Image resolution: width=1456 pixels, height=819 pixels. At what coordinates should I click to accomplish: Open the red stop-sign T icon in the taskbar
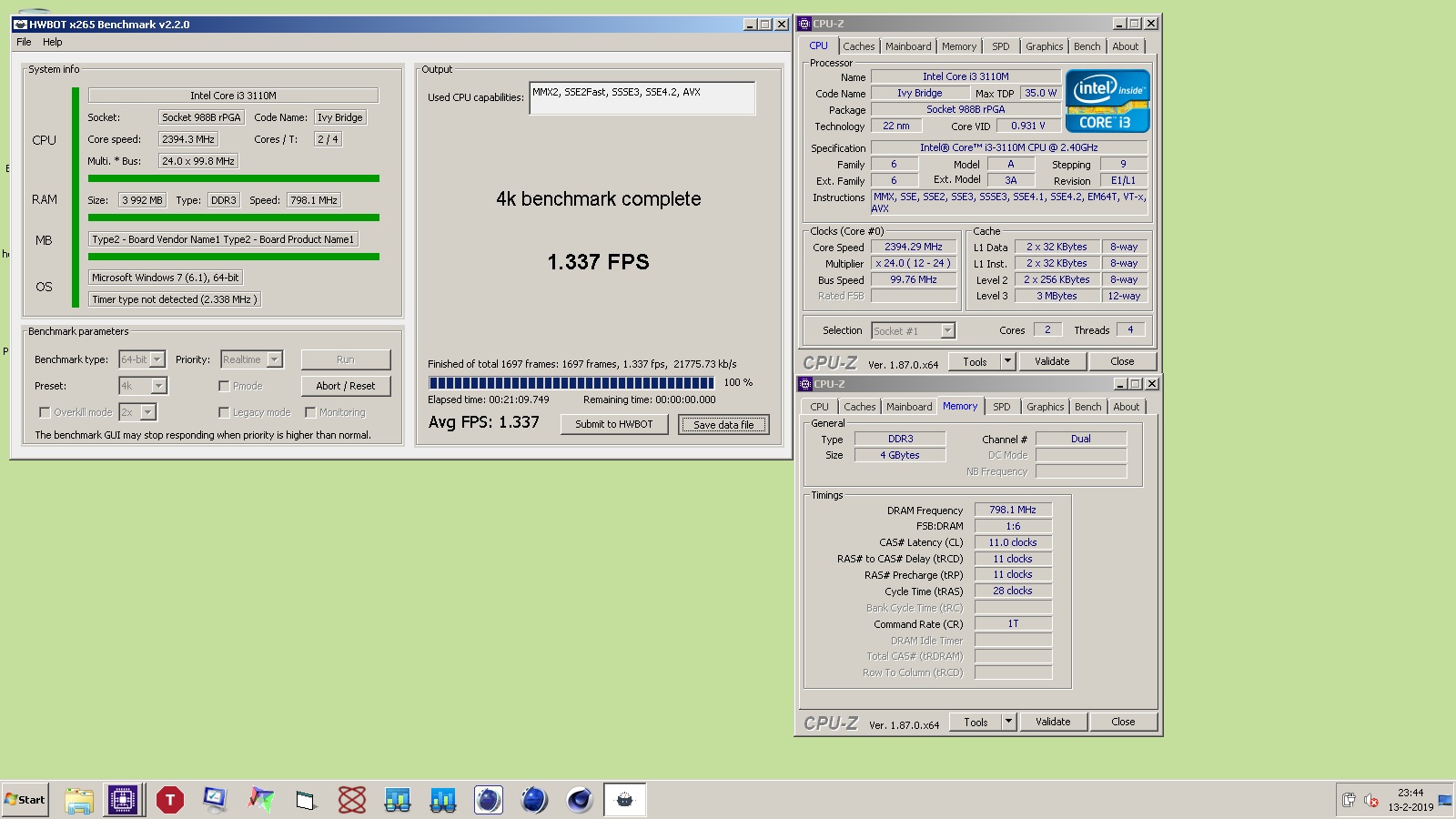pyautogui.click(x=169, y=800)
